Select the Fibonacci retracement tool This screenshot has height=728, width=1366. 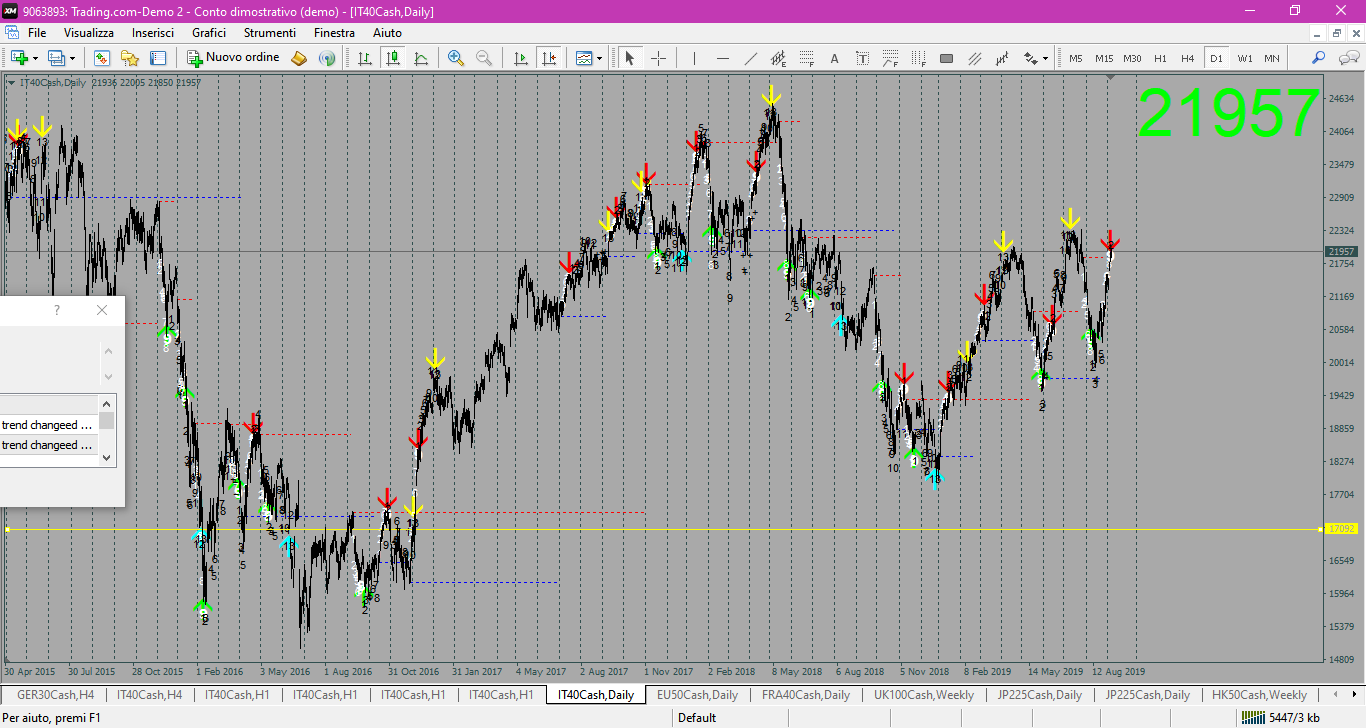[806, 58]
